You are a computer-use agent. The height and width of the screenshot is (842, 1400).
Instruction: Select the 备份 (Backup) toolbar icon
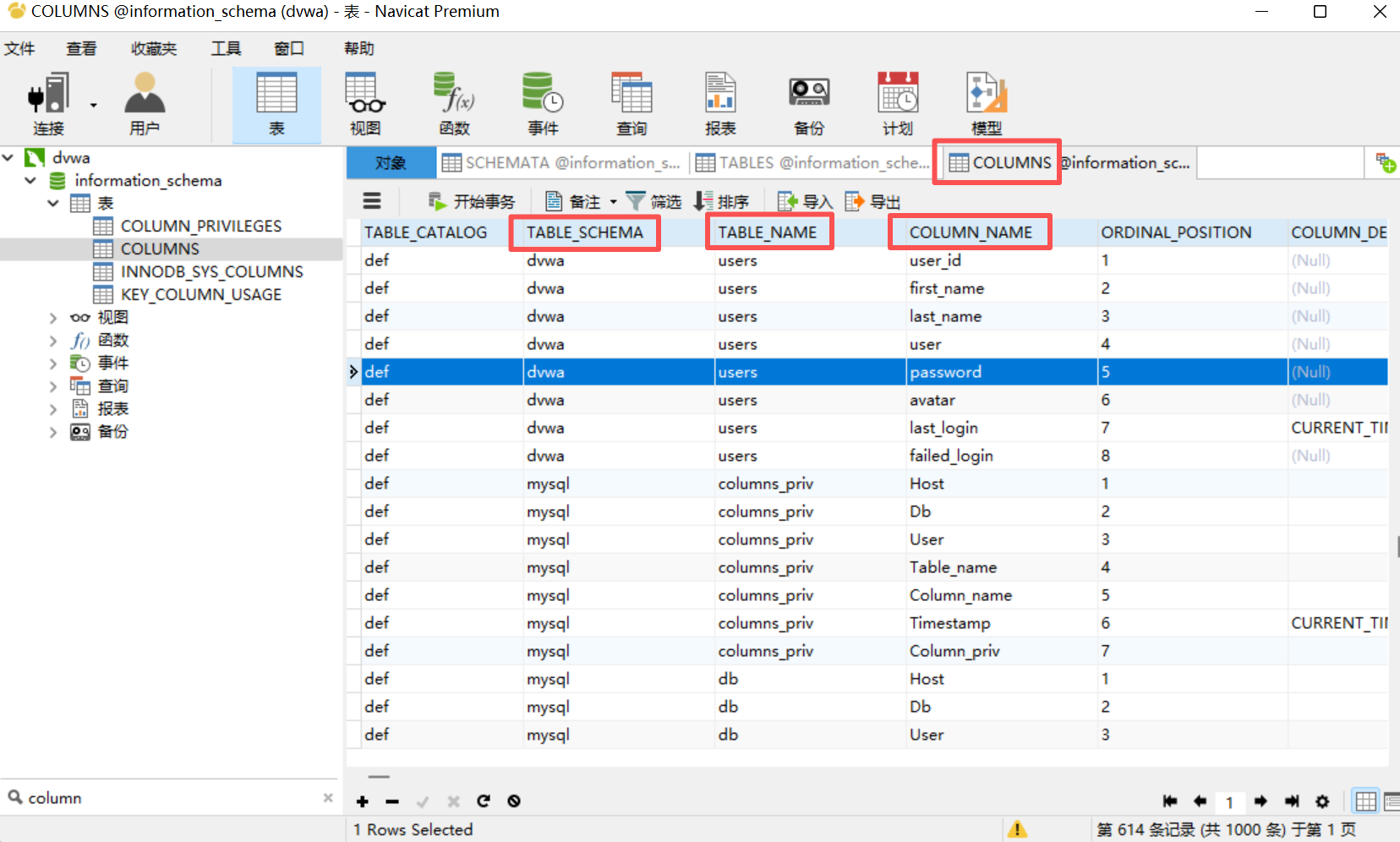[807, 101]
